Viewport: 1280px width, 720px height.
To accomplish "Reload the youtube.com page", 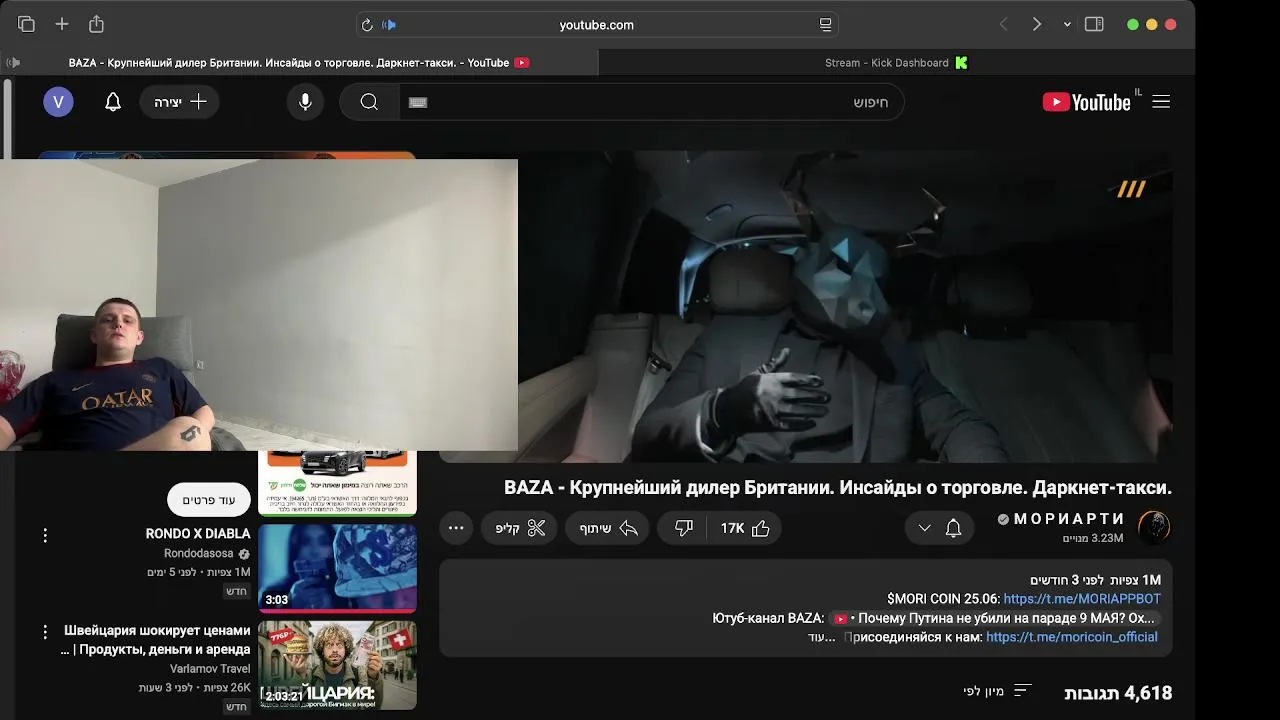I will point(367,25).
